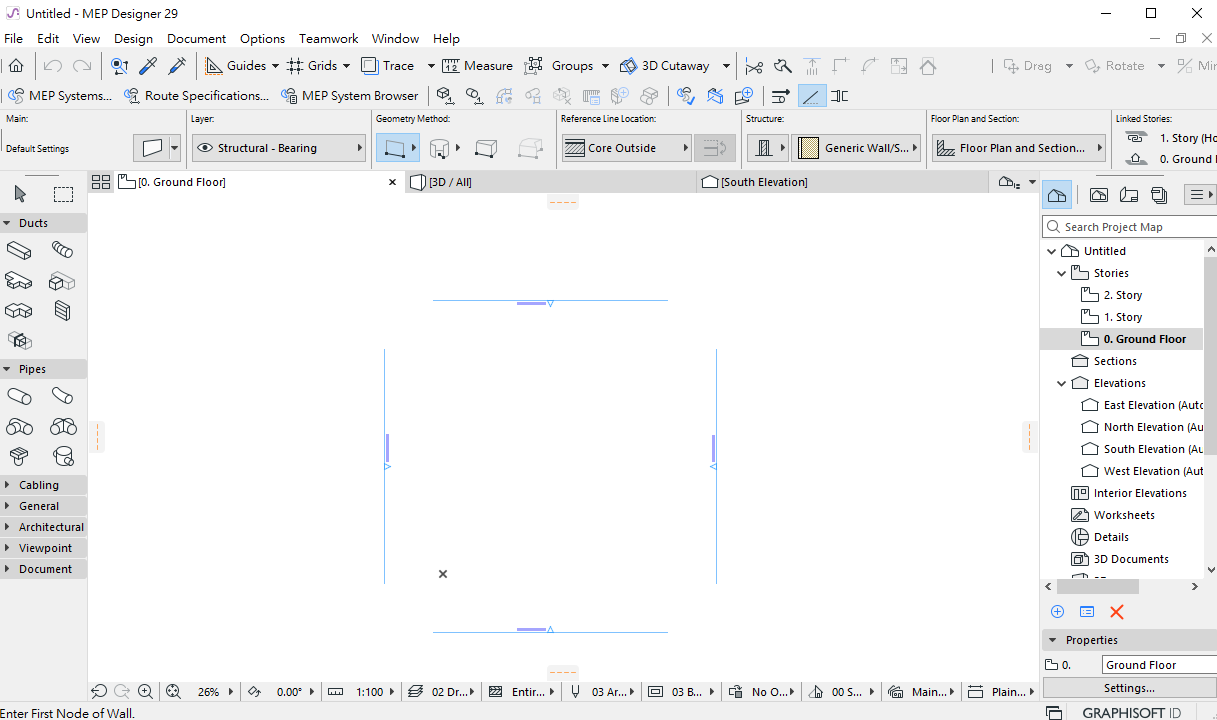This screenshot has height=720, width=1217.
Task: Toggle the Guides snap button
Action: coord(214,66)
